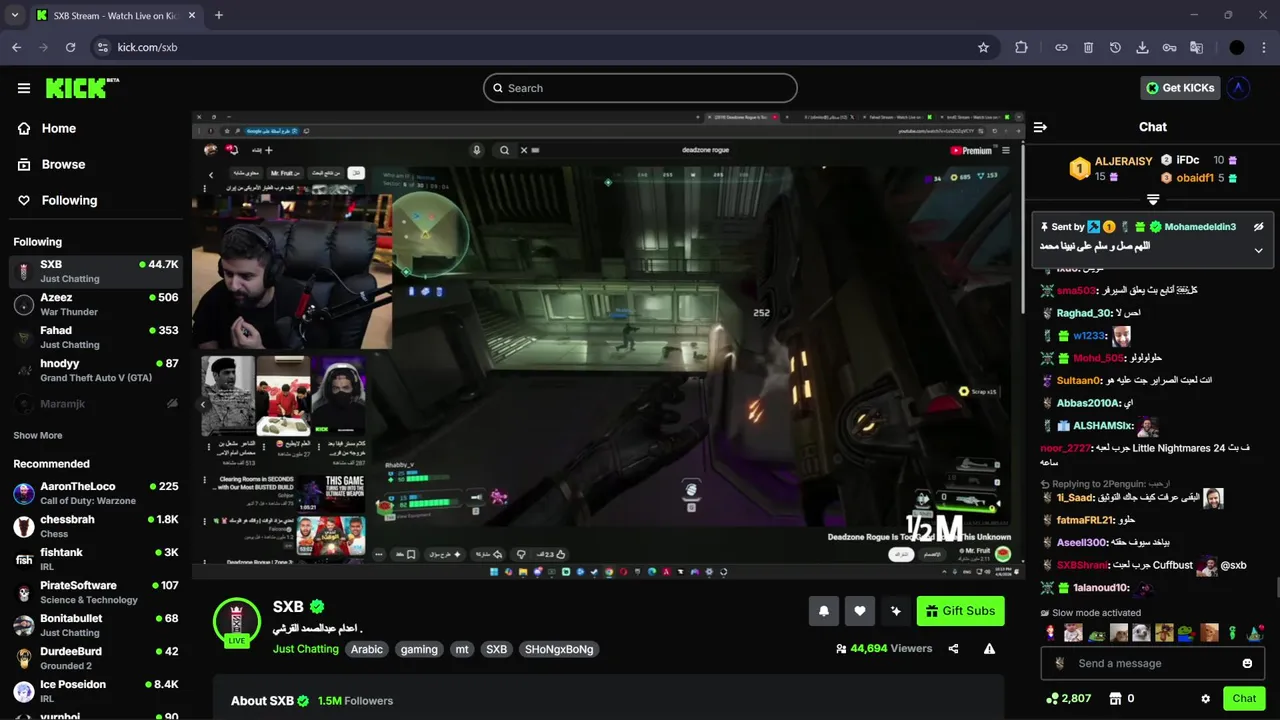The width and height of the screenshot is (1280, 720).
Task: Click the Gift Subs button
Action: click(960, 611)
